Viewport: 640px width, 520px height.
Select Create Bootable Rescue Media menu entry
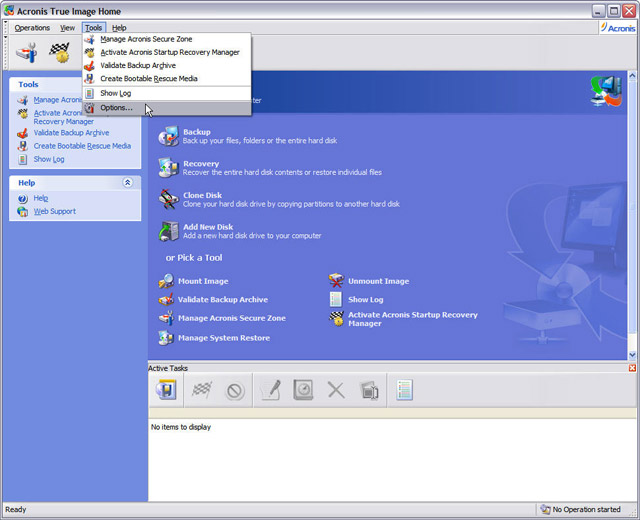coord(167,78)
